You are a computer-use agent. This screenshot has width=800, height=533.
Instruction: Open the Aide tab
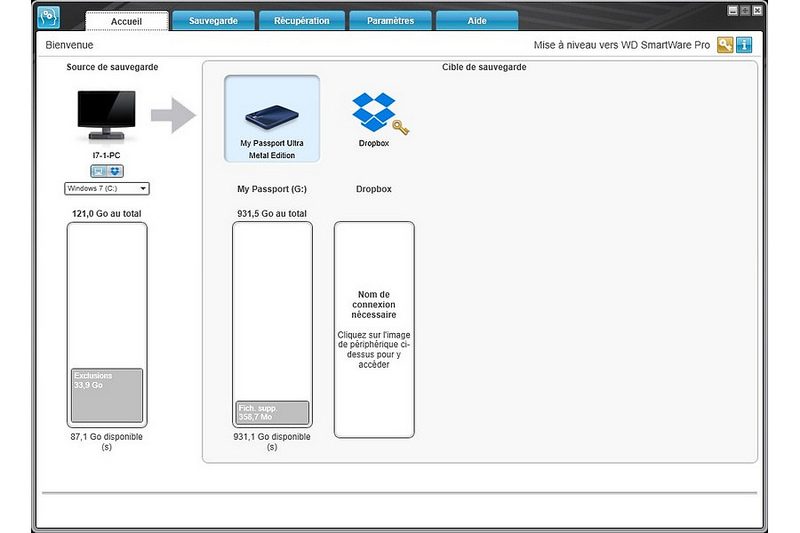click(x=477, y=21)
